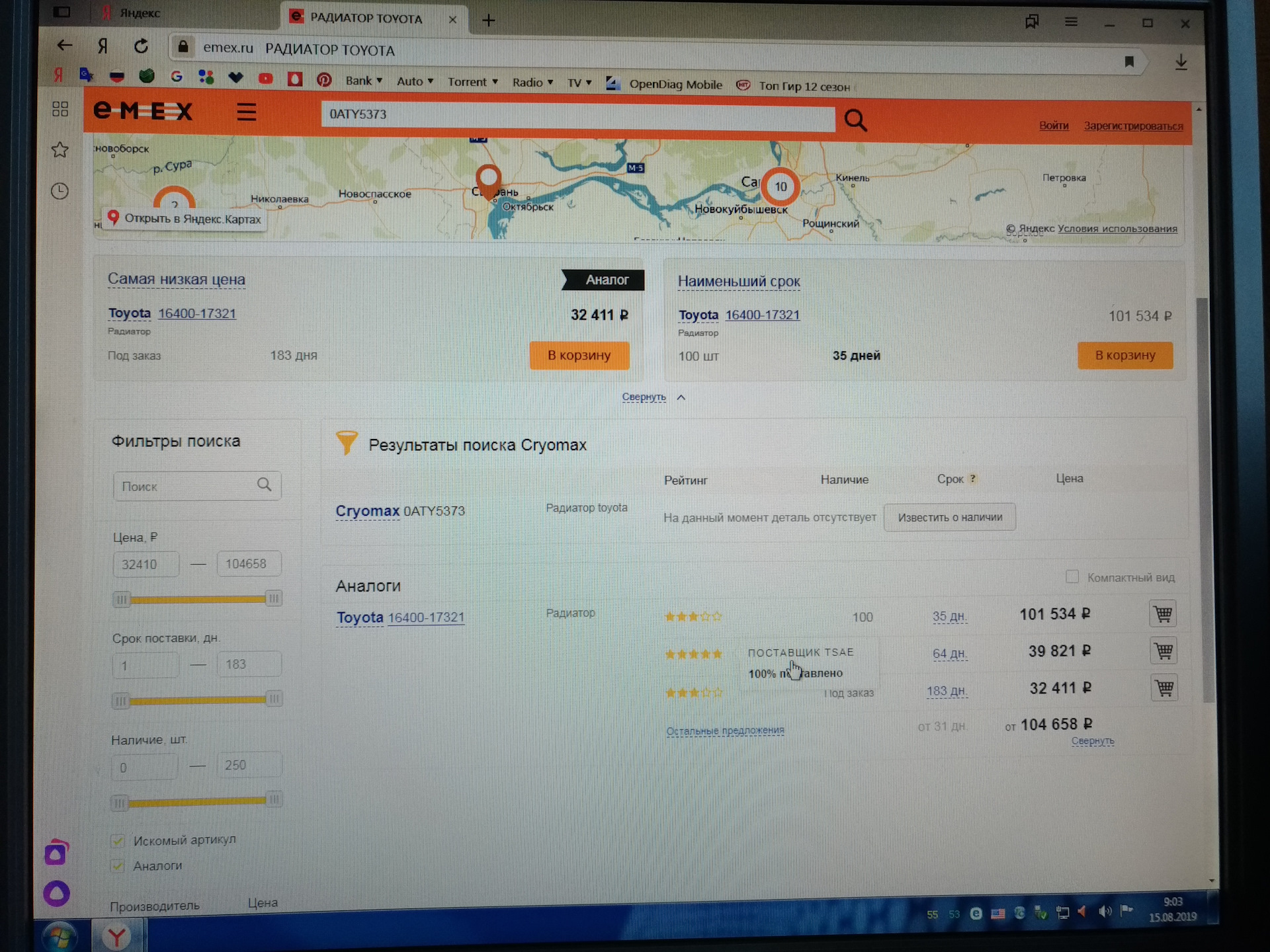Add the 39 821 ₽ offer to cart
The width and height of the screenshot is (1270, 952).
point(1164,651)
